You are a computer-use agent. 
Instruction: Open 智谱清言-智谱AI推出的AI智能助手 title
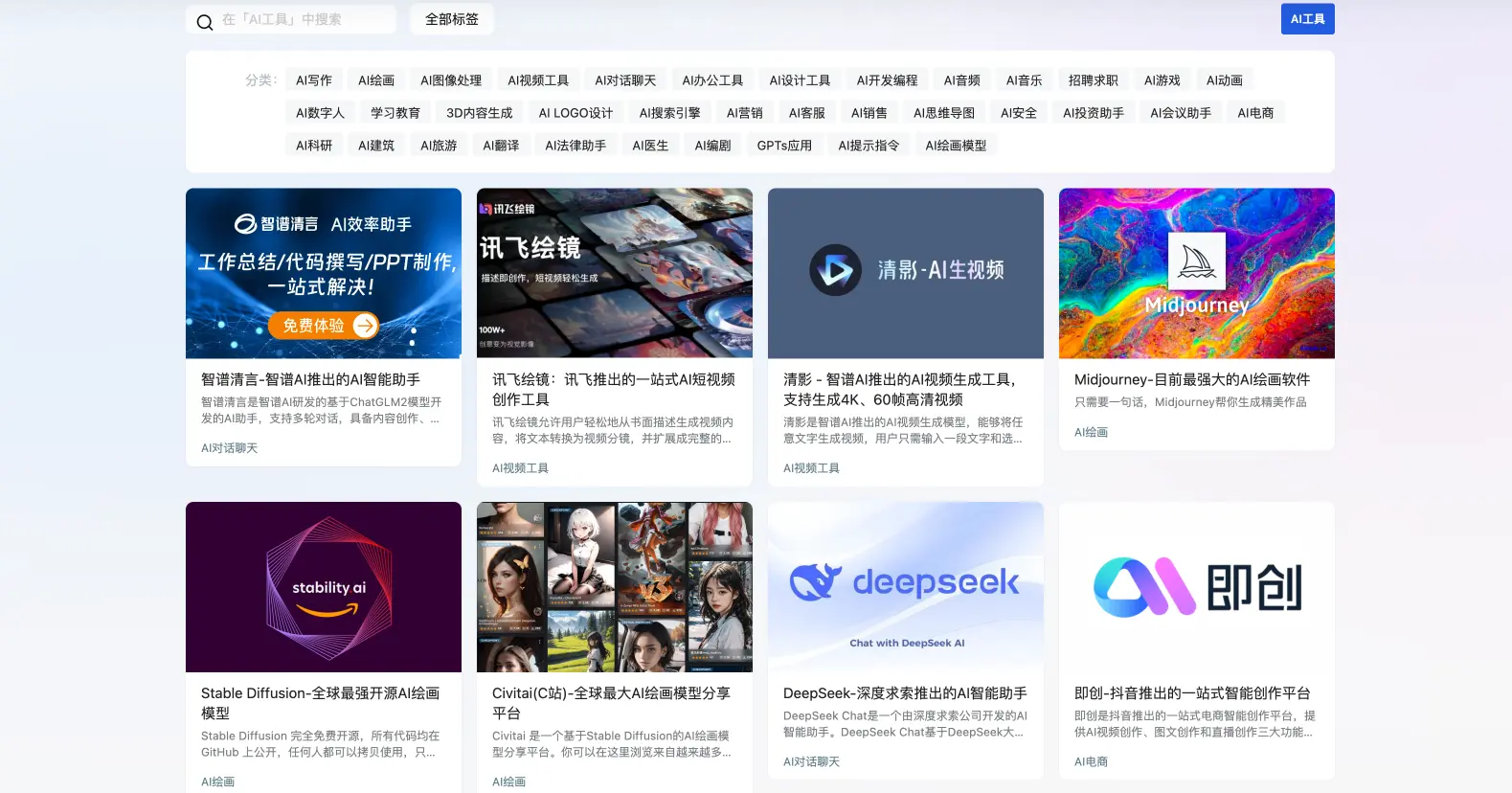coord(310,379)
